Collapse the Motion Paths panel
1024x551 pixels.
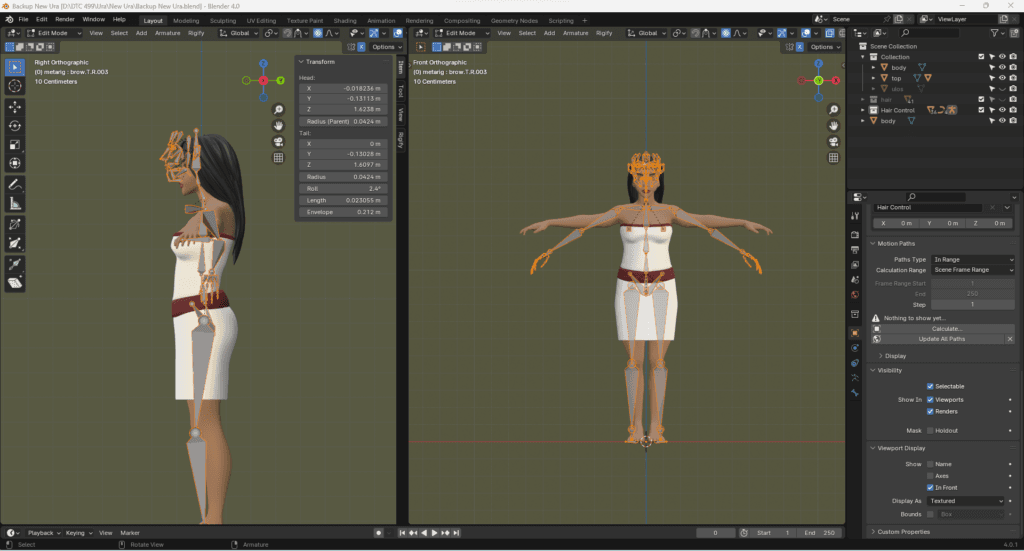coord(895,244)
